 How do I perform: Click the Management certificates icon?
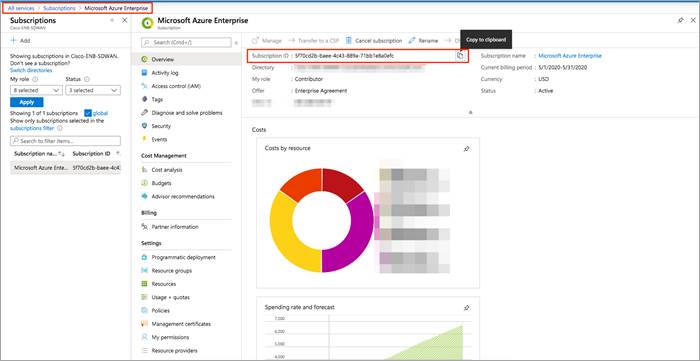point(144,324)
